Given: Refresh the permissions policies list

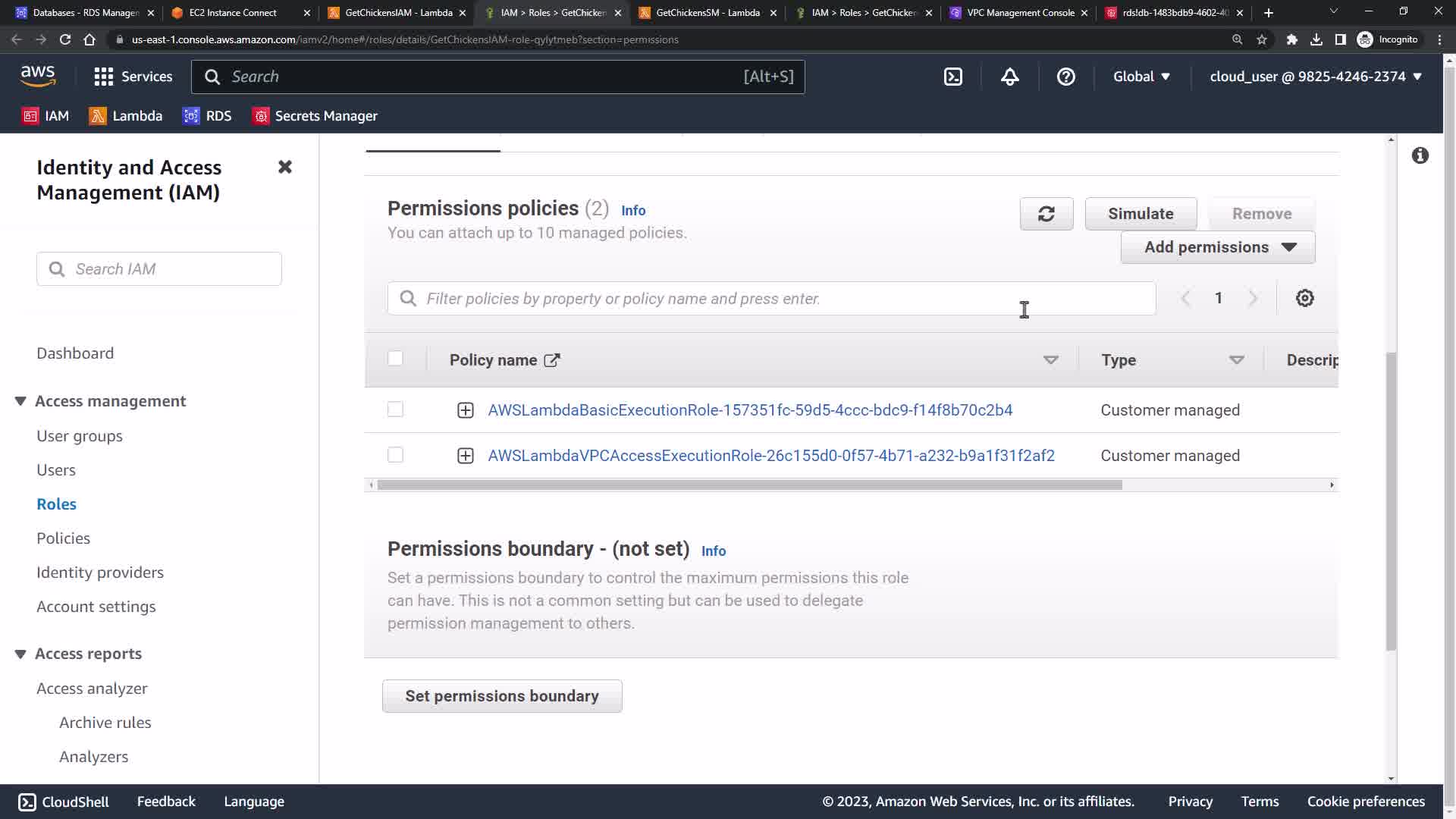Looking at the screenshot, I should 1046,214.
